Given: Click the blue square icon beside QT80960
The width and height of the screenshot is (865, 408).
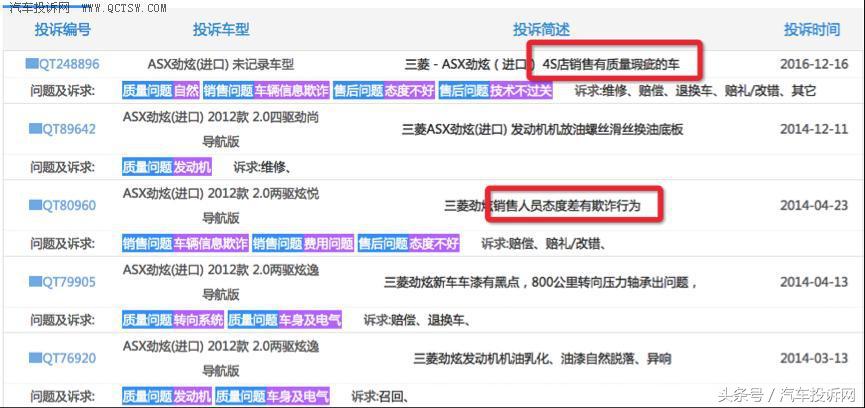Looking at the screenshot, I should (x=35, y=205).
